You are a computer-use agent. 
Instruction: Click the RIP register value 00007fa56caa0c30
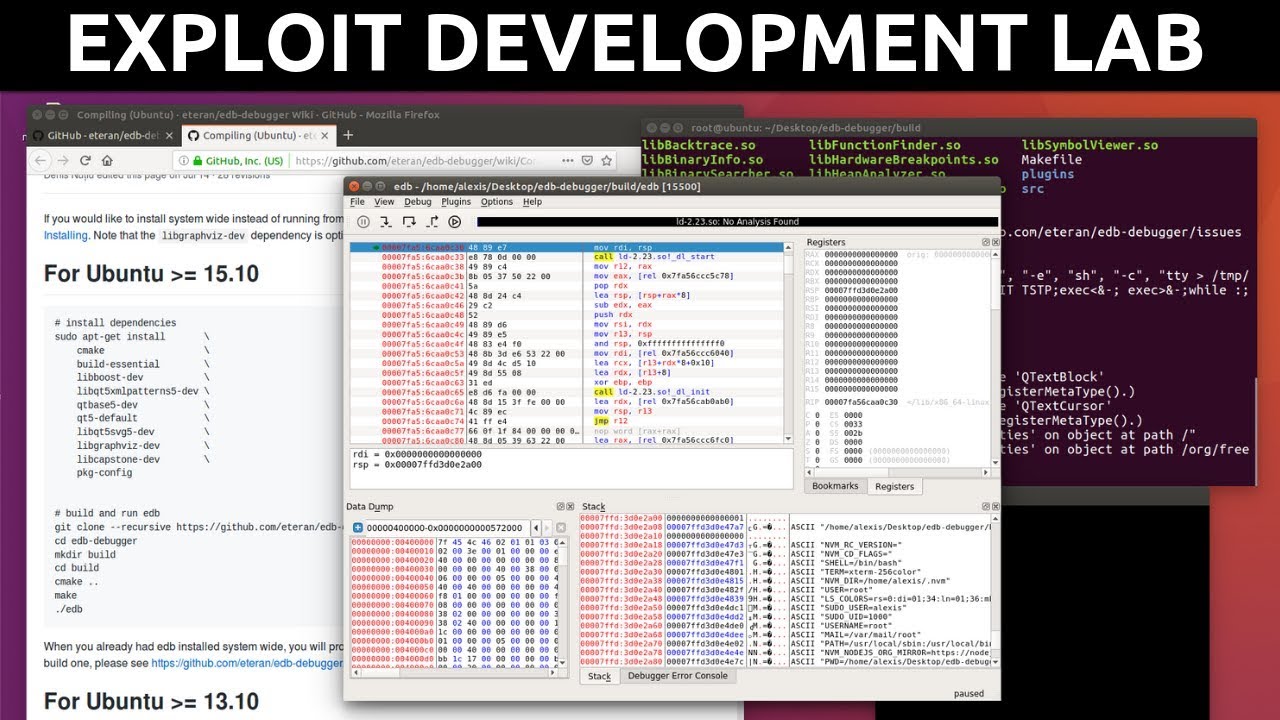click(x=861, y=401)
